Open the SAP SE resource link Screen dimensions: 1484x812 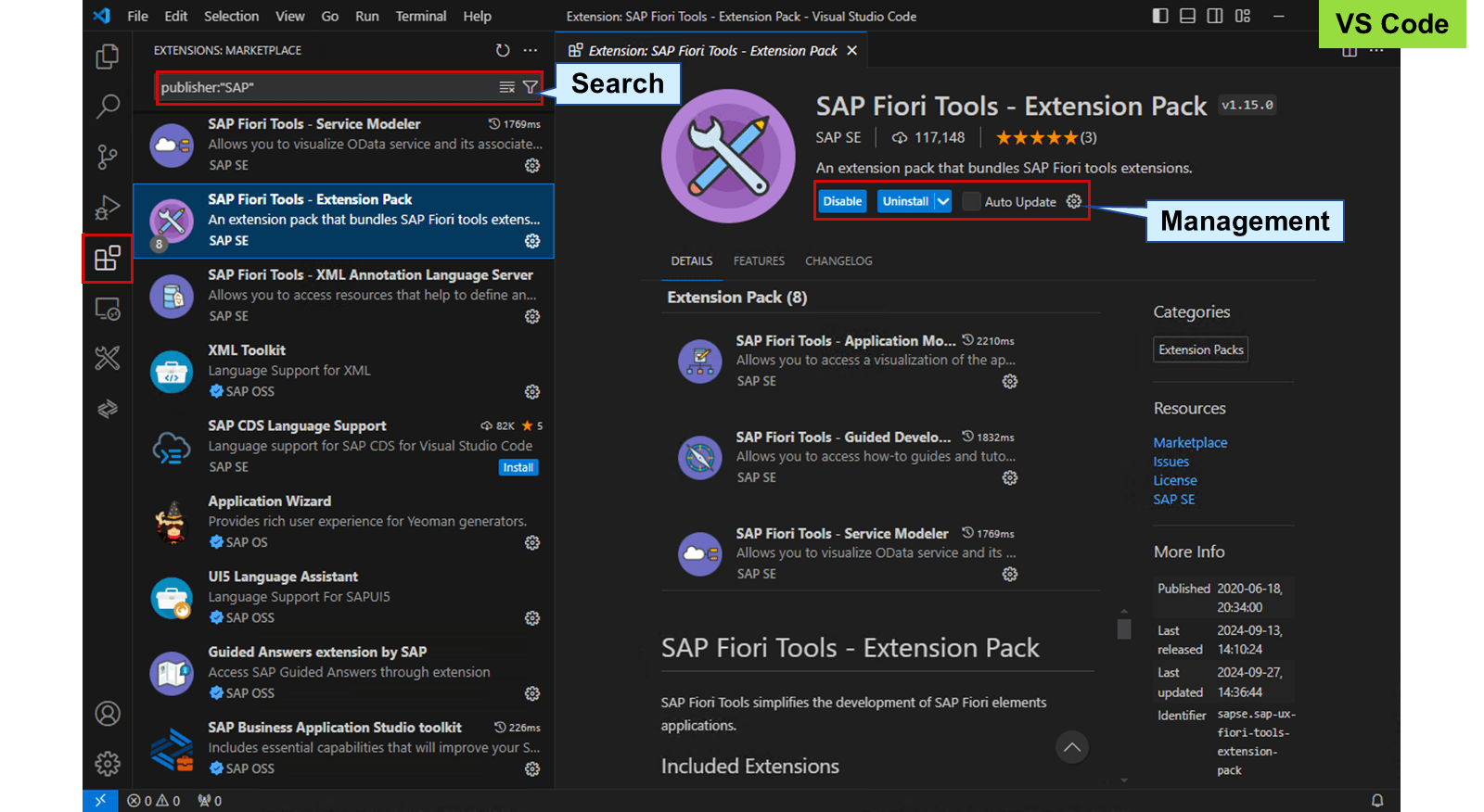1173,500
